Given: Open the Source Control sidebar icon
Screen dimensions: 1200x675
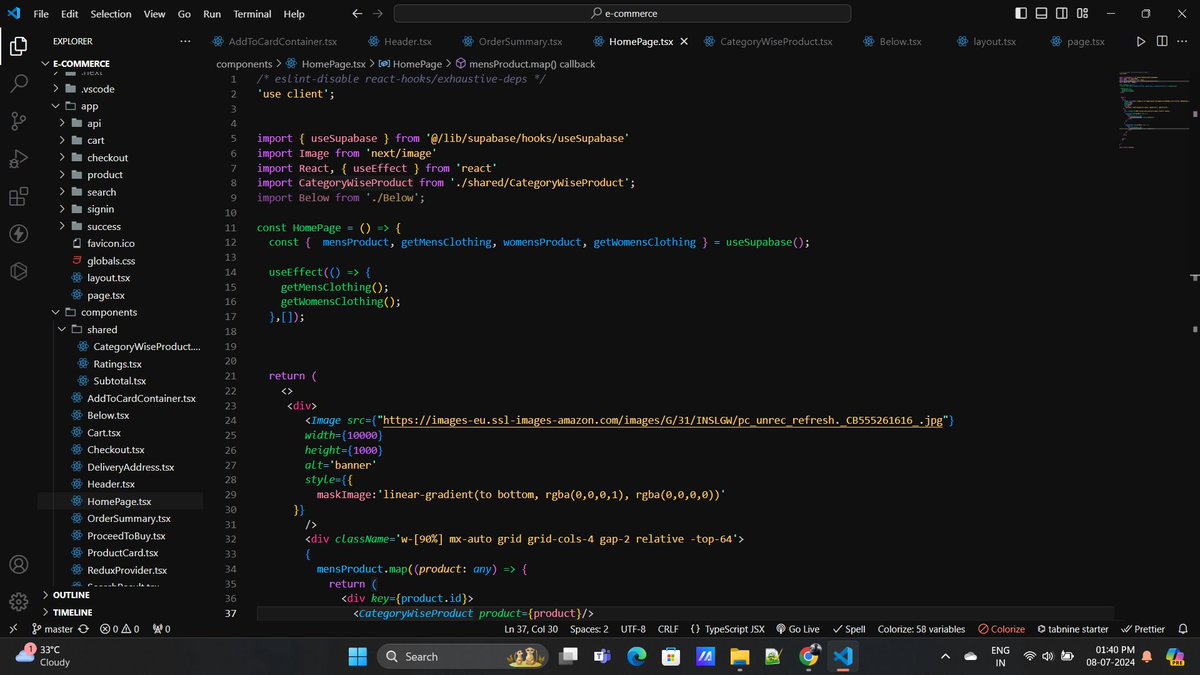Looking at the screenshot, I should click(x=18, y=120).
